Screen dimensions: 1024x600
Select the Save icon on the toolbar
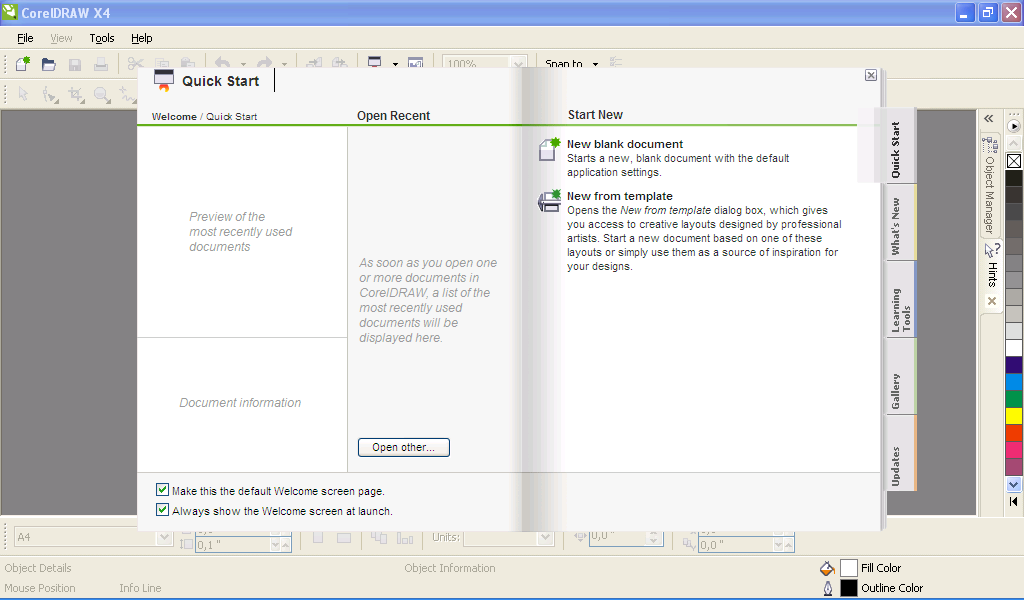click(x=74, y=63)
